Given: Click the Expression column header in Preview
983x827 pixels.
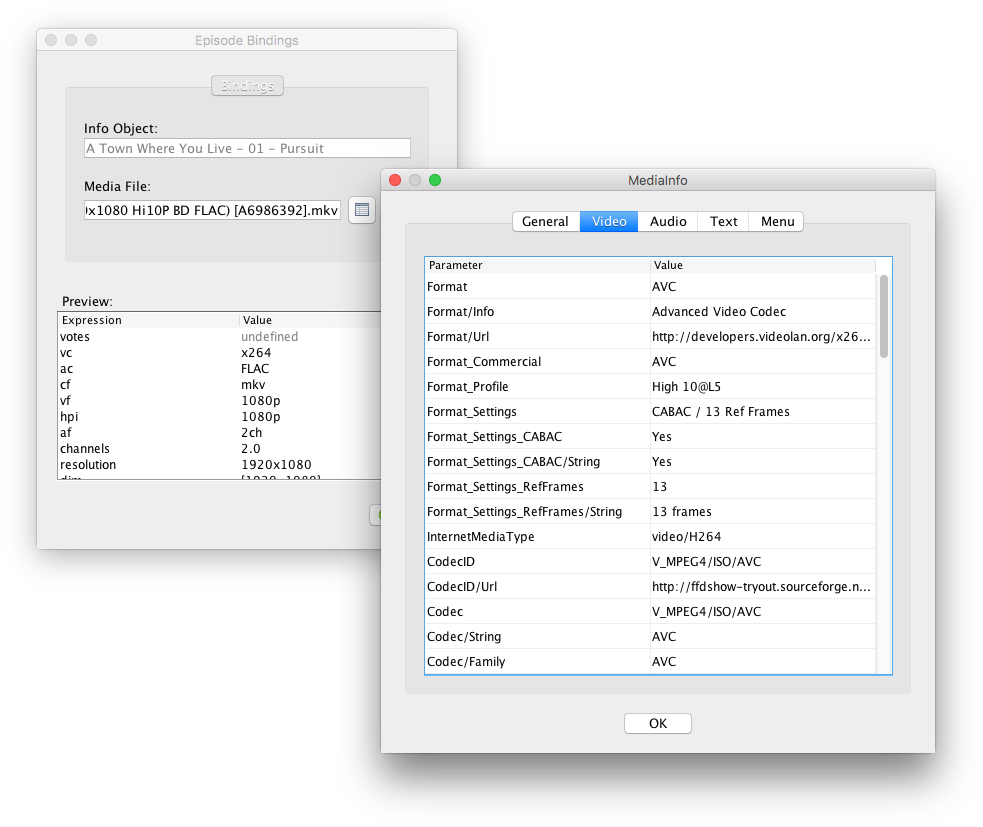Looking at the screenshot, I should (x=149, y=320).
